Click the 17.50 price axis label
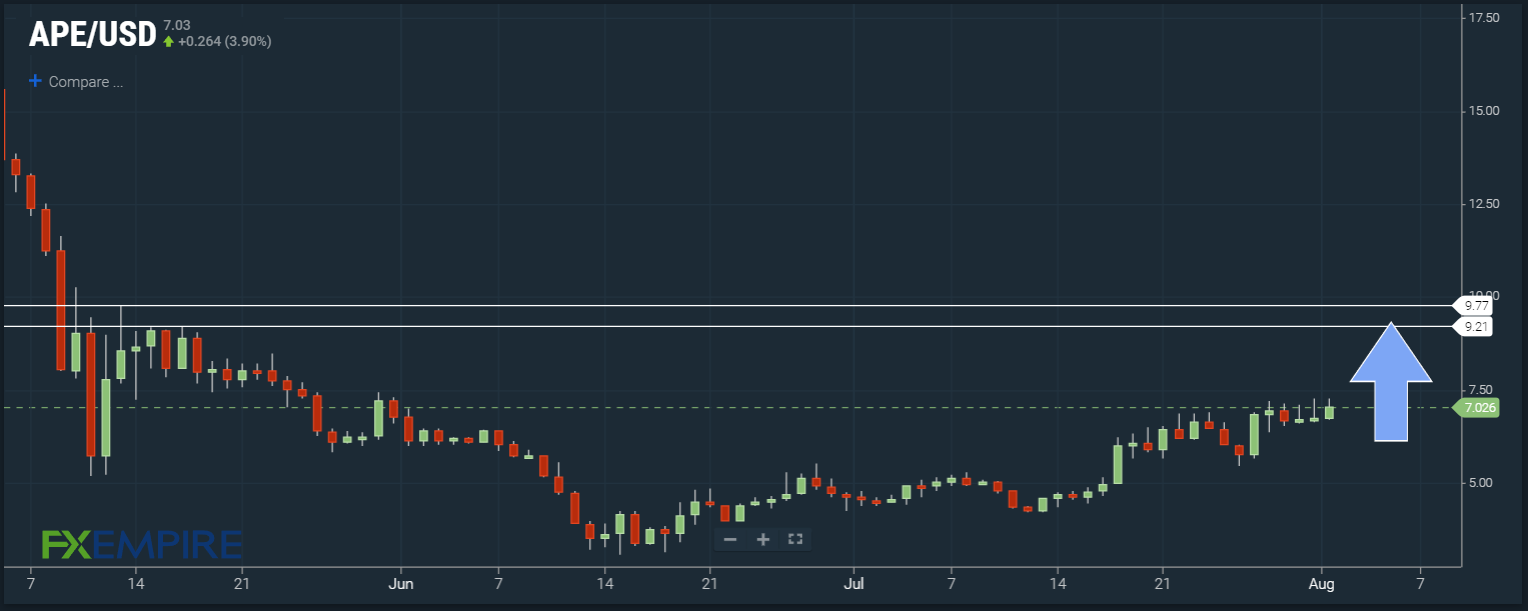Screen dimensions: 1528x611 [x=1485, y=18]
